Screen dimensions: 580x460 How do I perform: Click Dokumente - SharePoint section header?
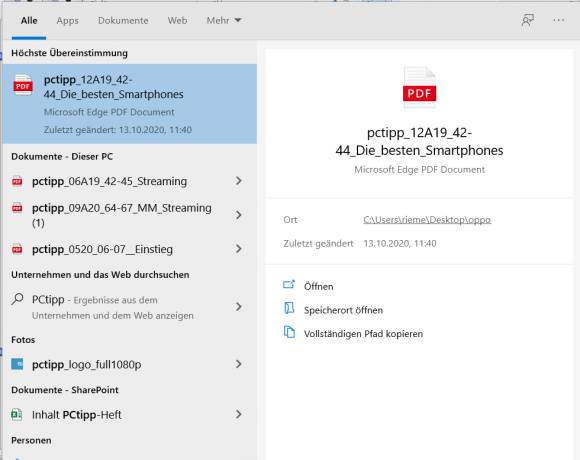(x=65, y=390)
